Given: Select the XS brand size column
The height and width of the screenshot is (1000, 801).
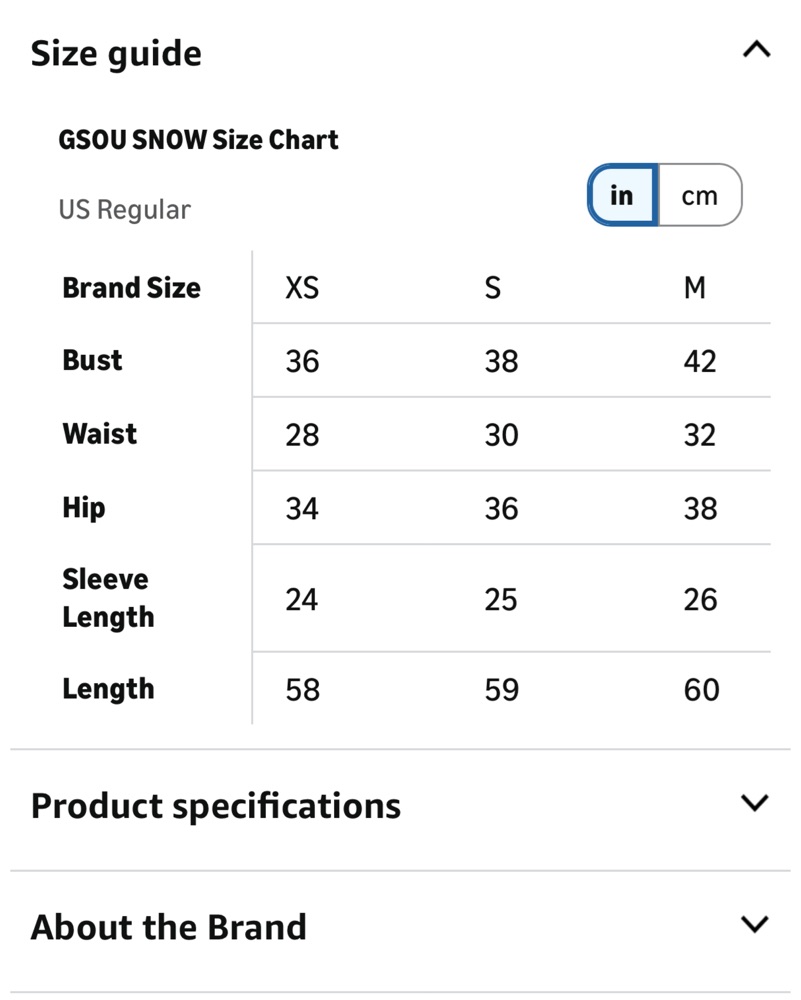Looking at the screenshot, I should [x=302, y=288].
